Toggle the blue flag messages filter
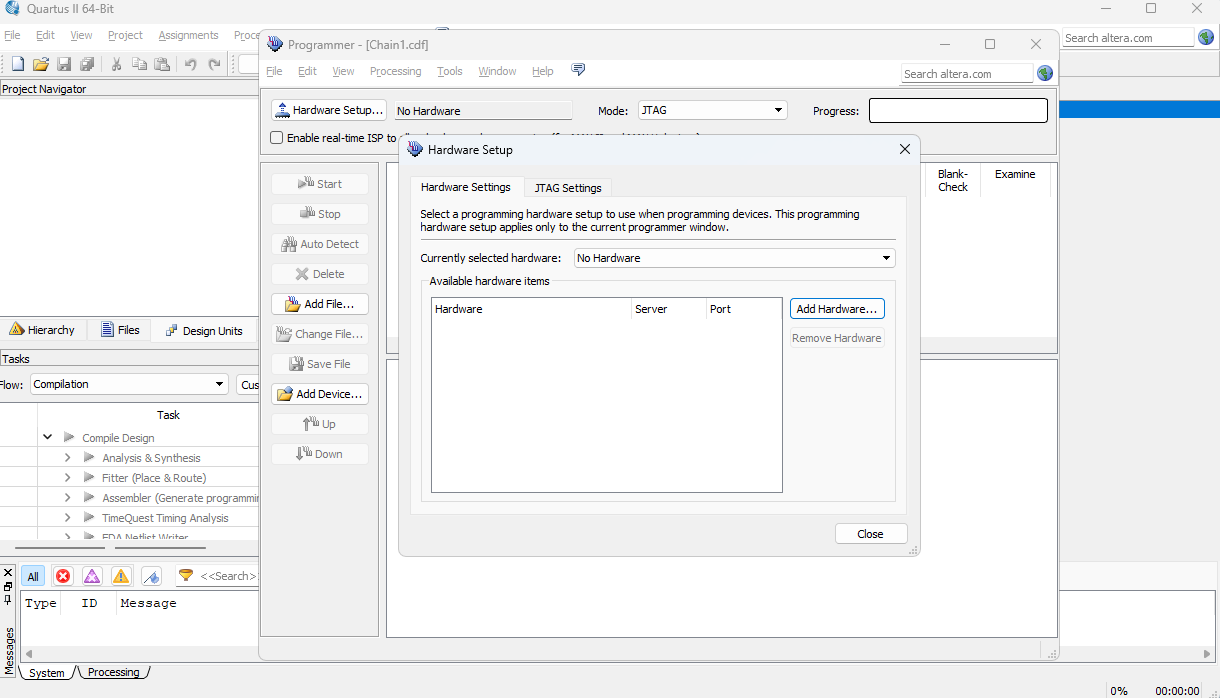Screen dimensions: 1220x698 [151, 576]
